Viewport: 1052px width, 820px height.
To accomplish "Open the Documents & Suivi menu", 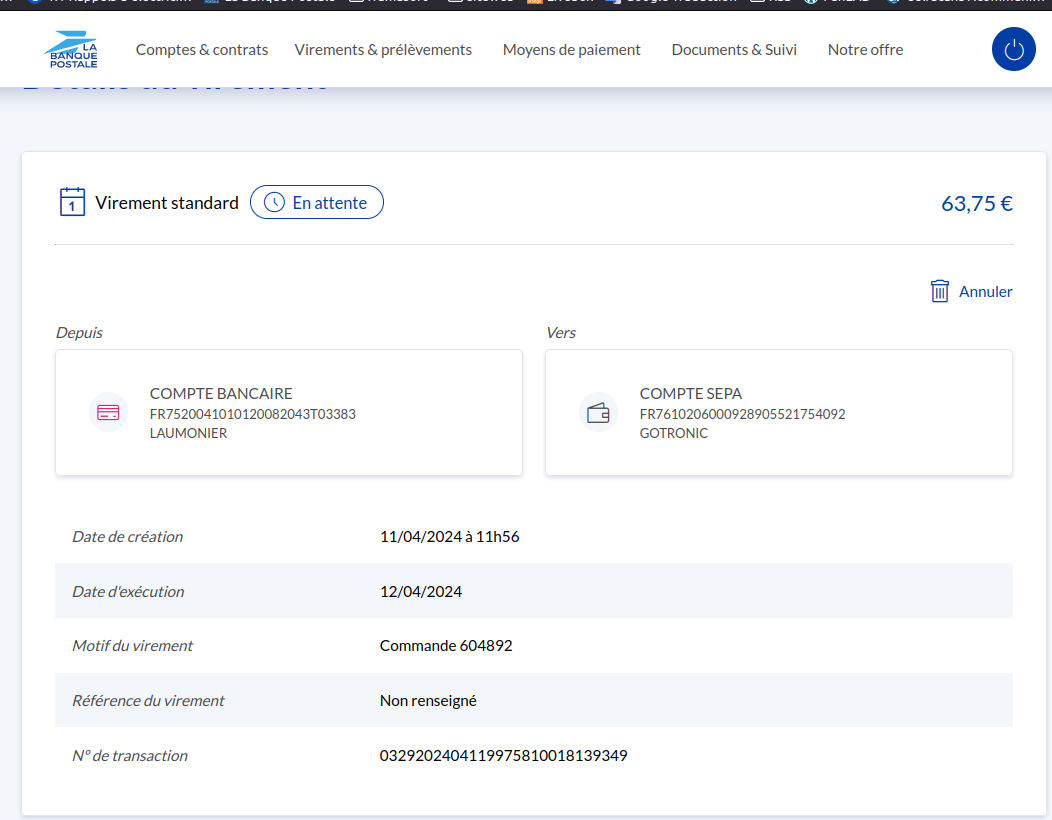I will [x=734, y=49].
